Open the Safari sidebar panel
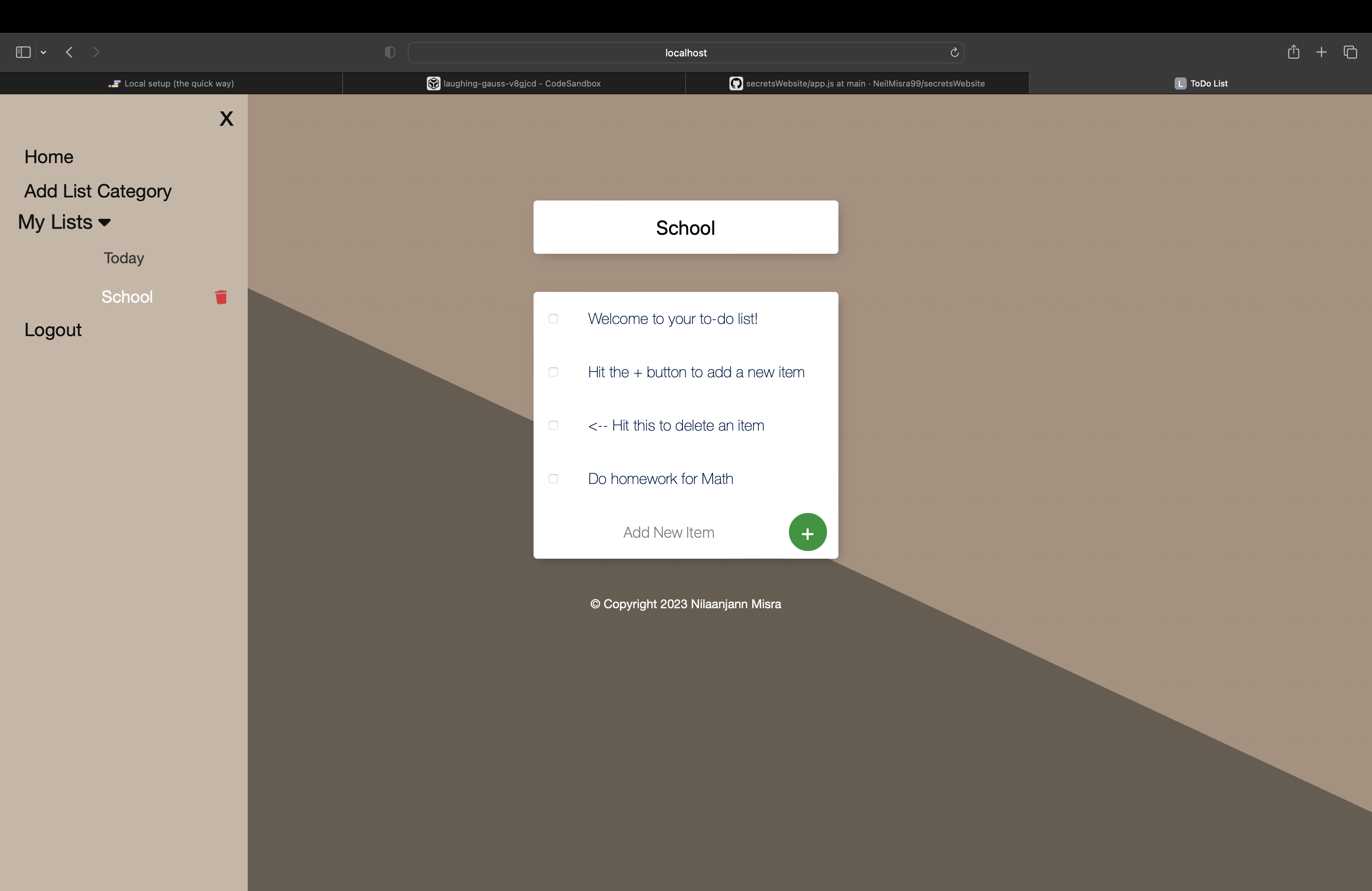 pyautogui.click(x=22, y=53)
